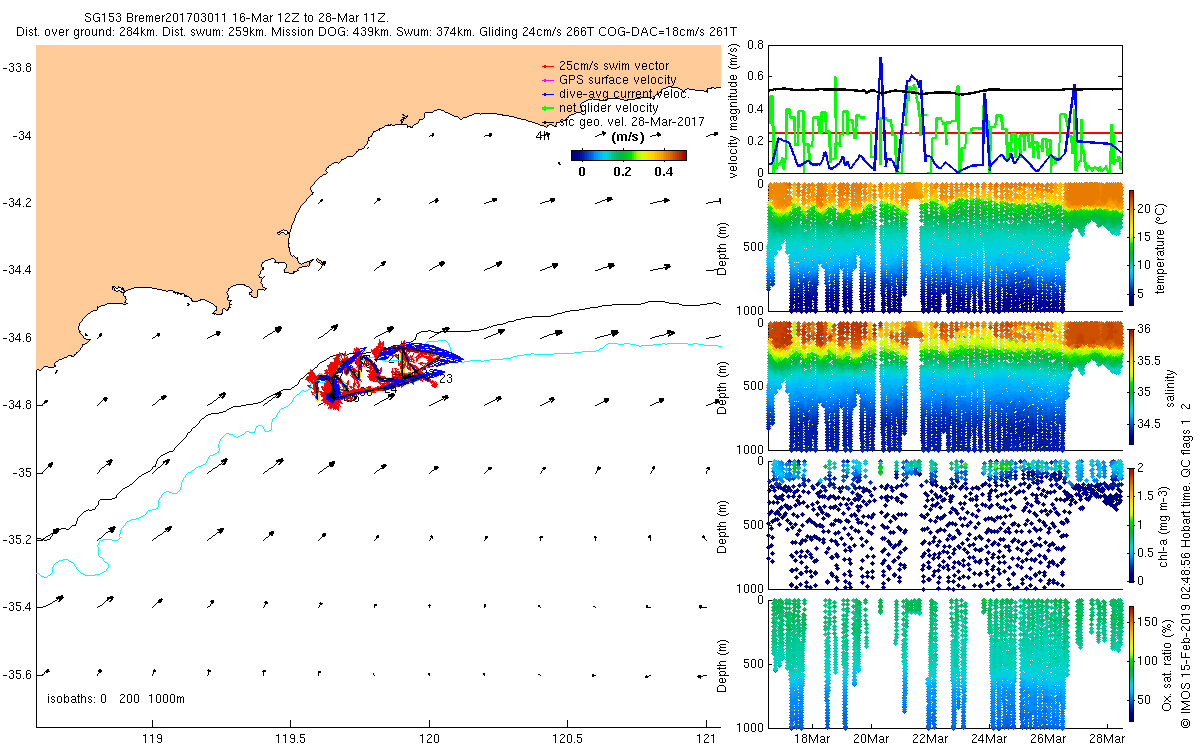Screen dimensions: 1200x750
Task: Click the velocity magnitude time-series plot
Action: (x=945, y=108)
